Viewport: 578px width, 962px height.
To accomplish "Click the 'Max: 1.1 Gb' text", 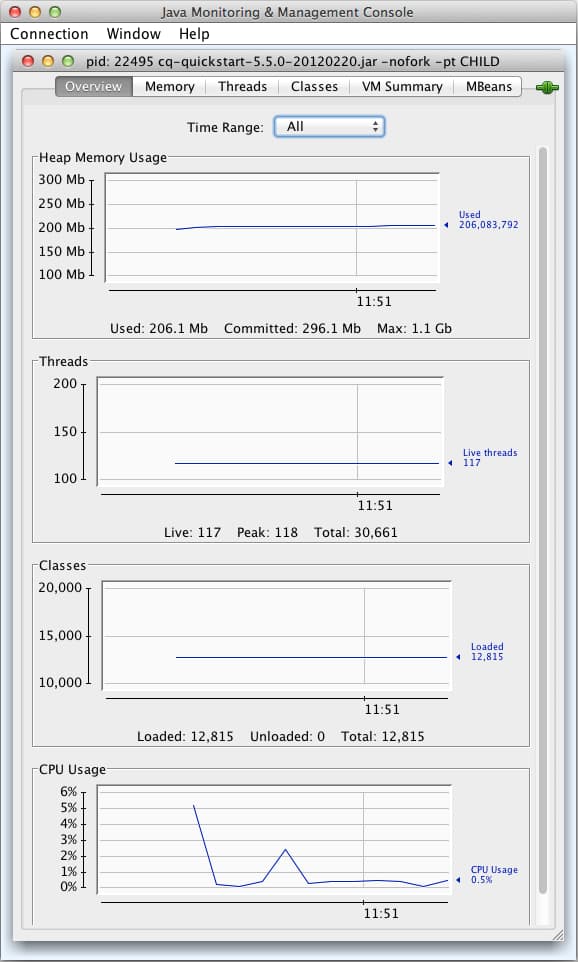I will [x=414, y=328].
